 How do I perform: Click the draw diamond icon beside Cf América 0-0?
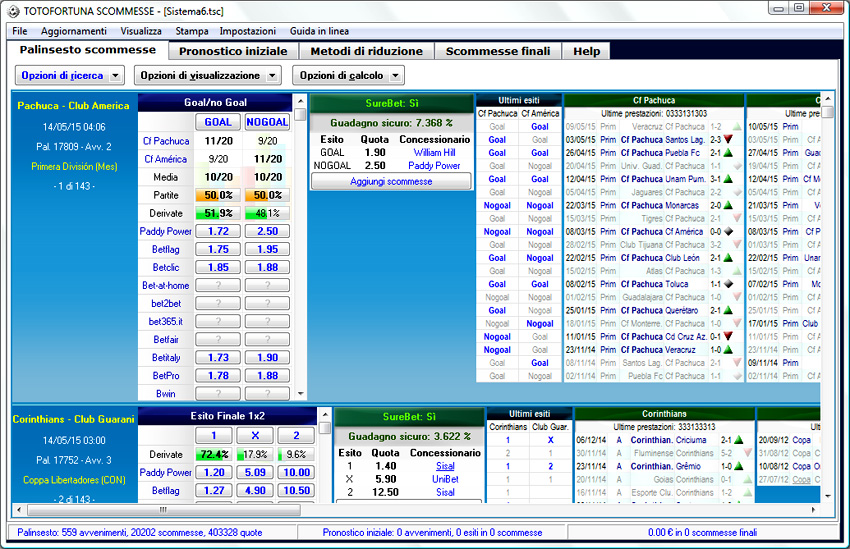coord(728,231)
